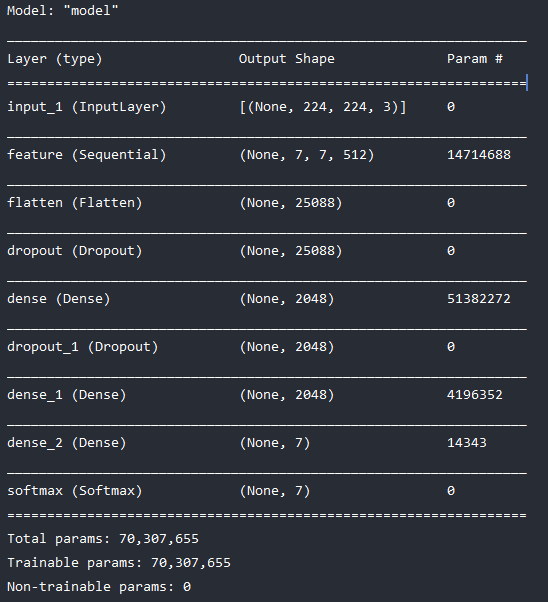This screenshot has width=548, height=602.
Task: Select the dropout_1 row's param value '0'
Action: [x=451, y=347]
